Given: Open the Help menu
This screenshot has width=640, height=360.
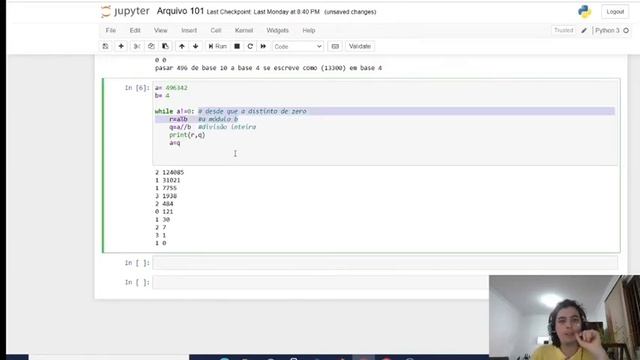Looking at the screenshot, I should click(309, 30).
